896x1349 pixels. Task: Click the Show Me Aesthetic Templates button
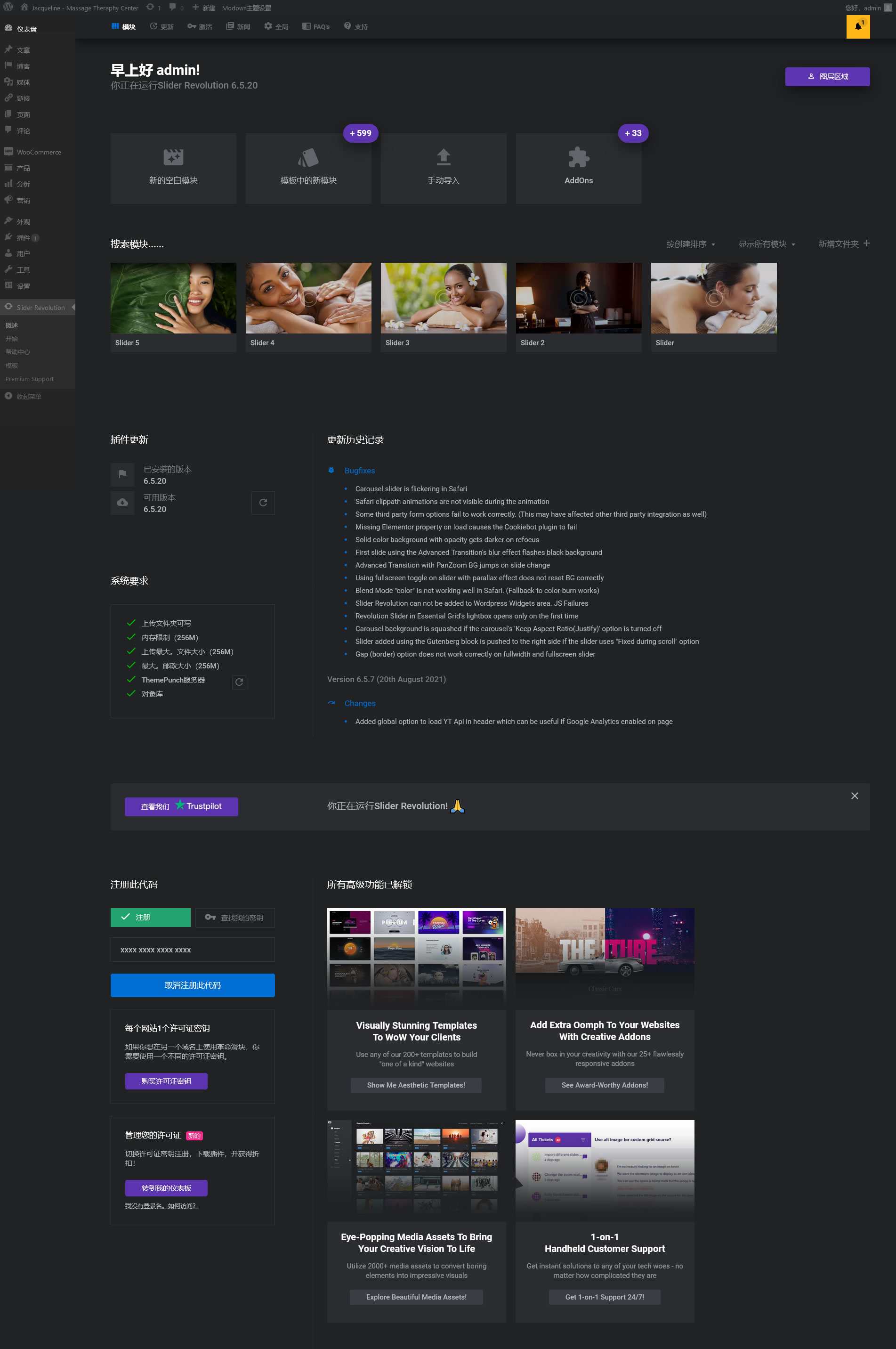(415, 1085)
